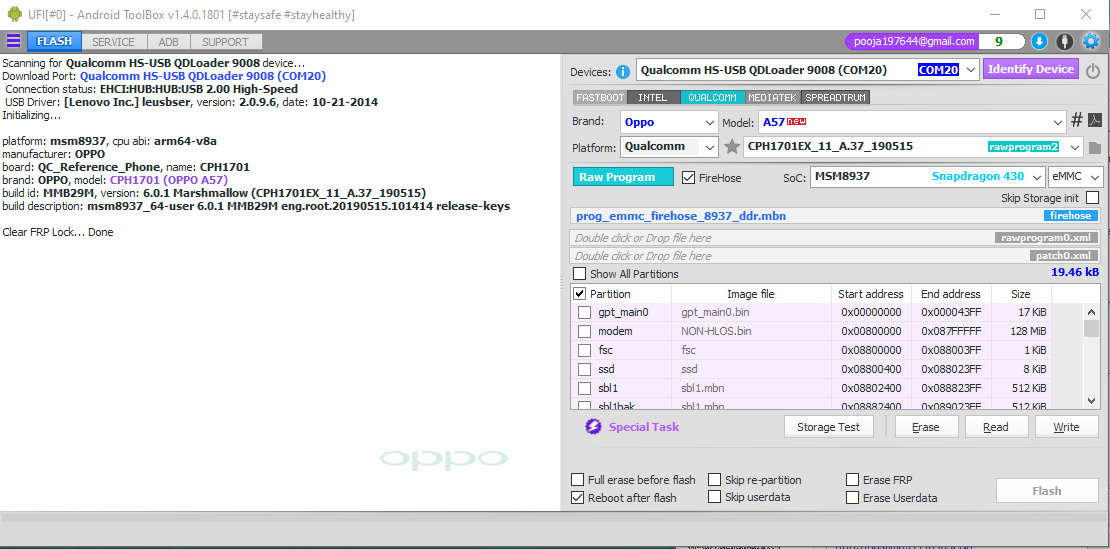Click the Raw Program button

click(623, 177)
